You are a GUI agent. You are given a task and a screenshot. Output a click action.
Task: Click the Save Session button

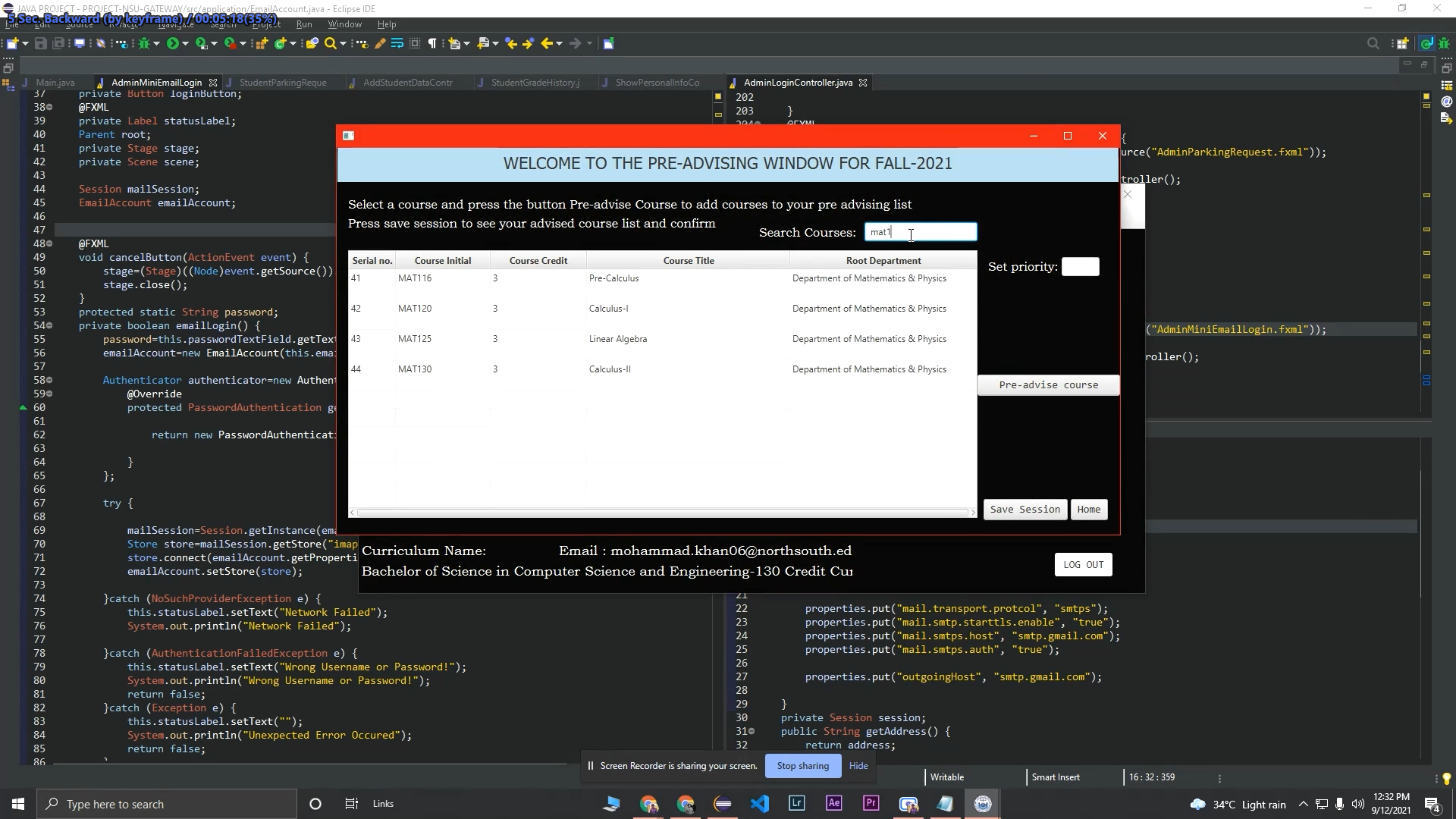click(1025, 509)
